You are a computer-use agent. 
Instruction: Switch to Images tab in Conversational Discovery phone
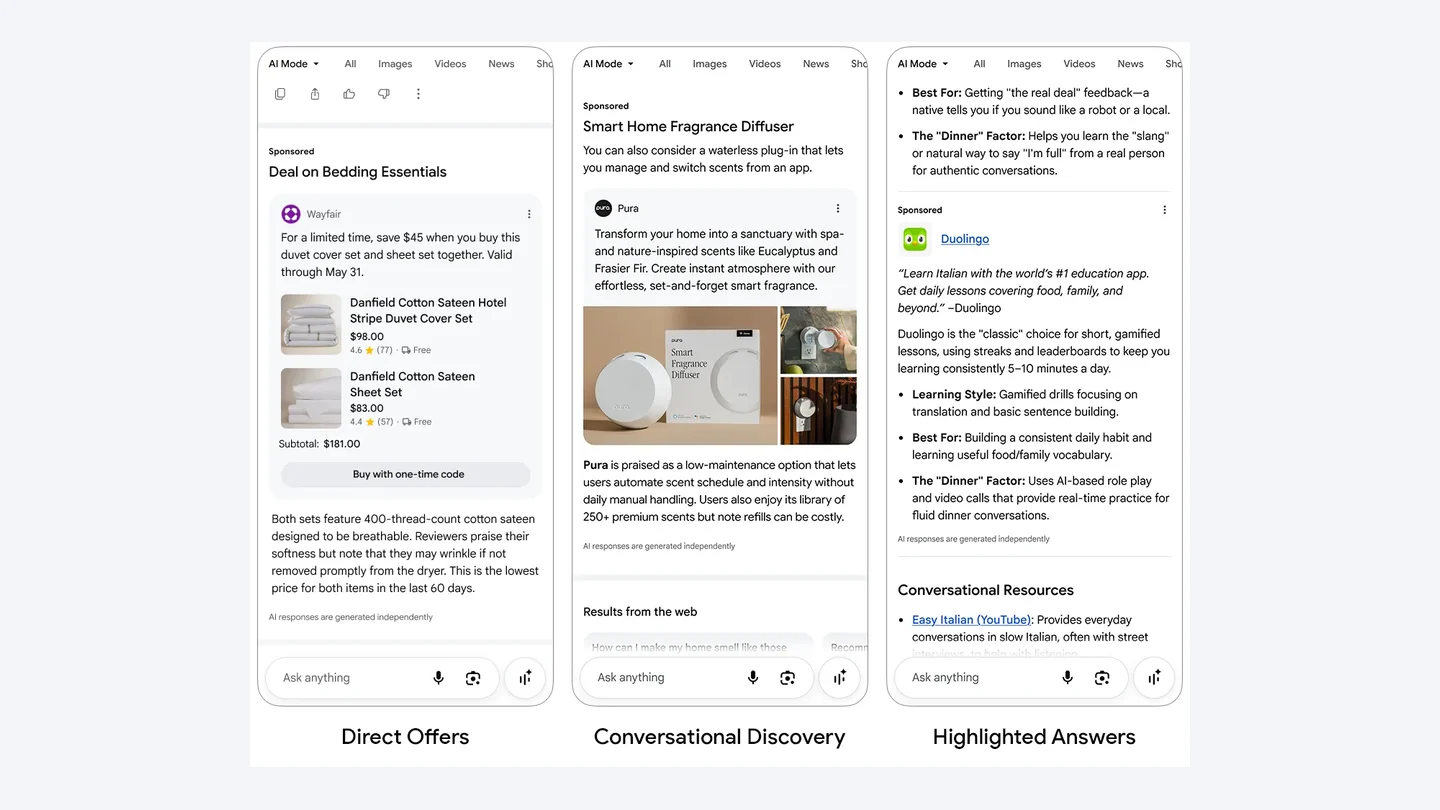click(710, 64)
